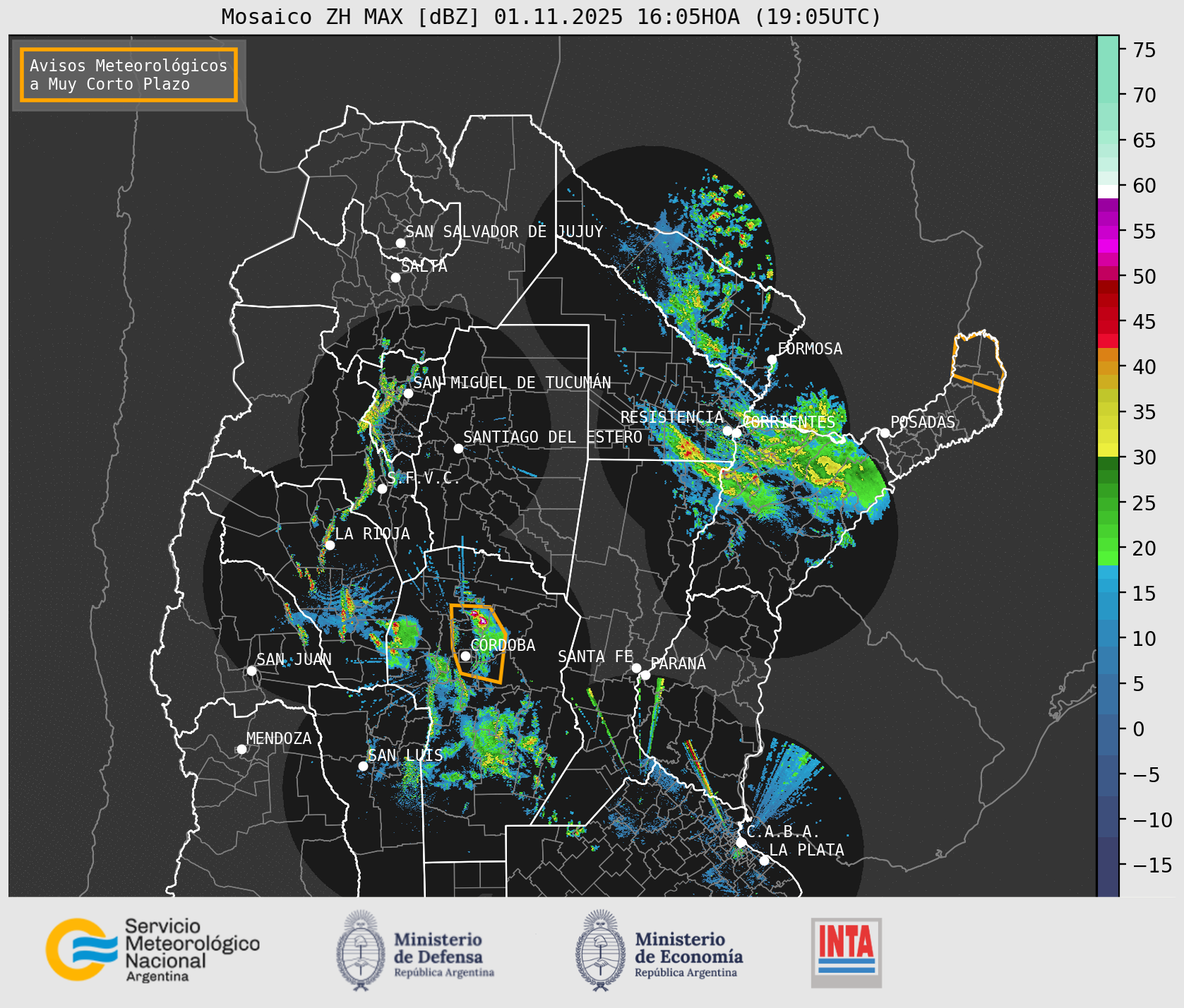
Task: Click the white dot marking Formosa
Action: pos(772,359)
